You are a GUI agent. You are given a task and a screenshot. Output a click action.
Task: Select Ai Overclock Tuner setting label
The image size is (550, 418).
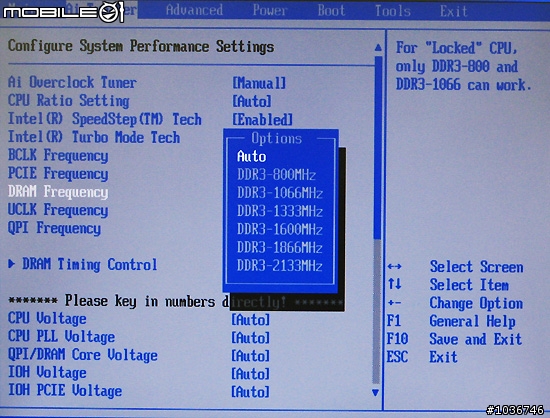(x=72, y=82)
